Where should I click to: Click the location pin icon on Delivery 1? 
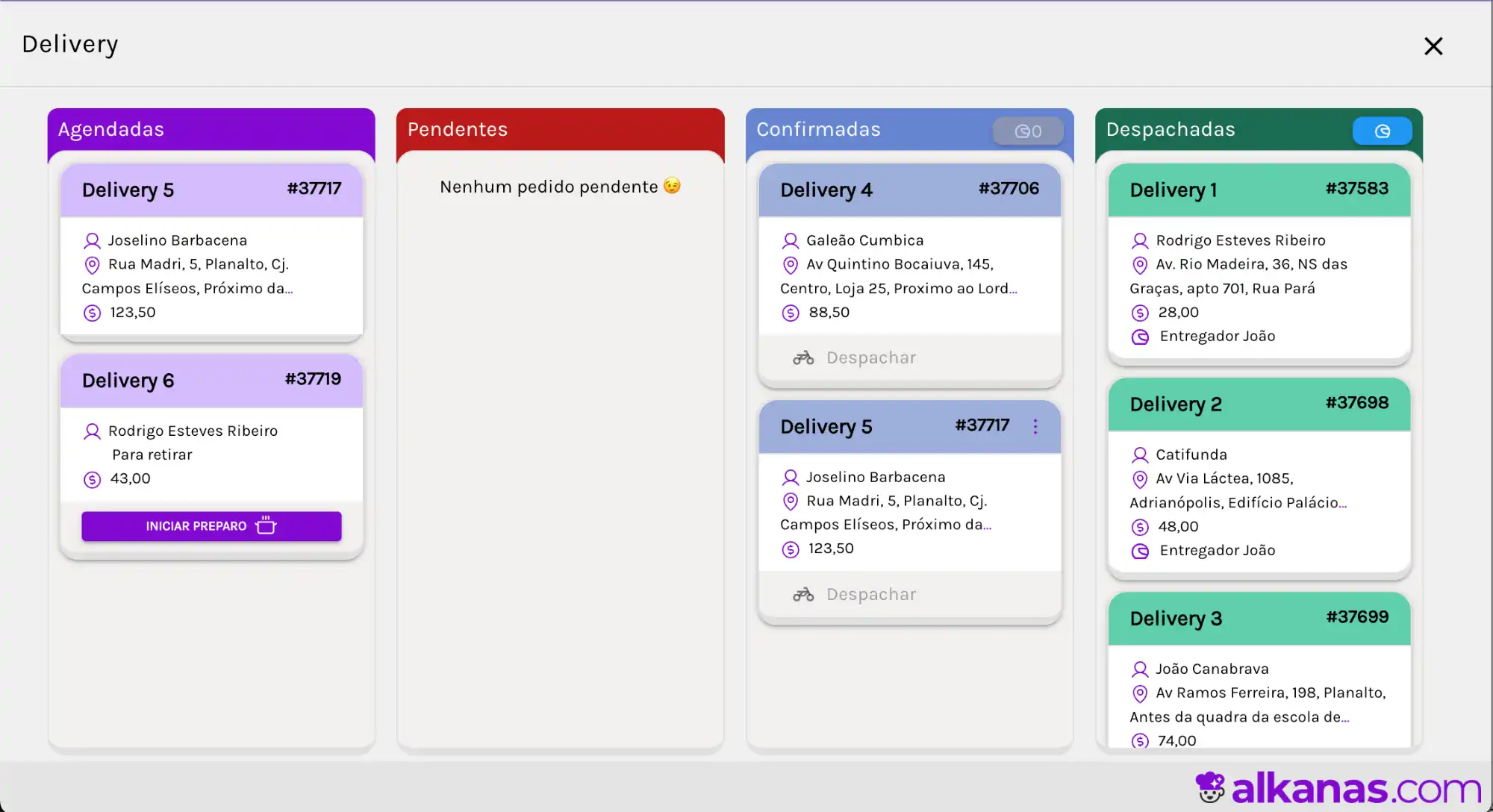point(1139,265)
